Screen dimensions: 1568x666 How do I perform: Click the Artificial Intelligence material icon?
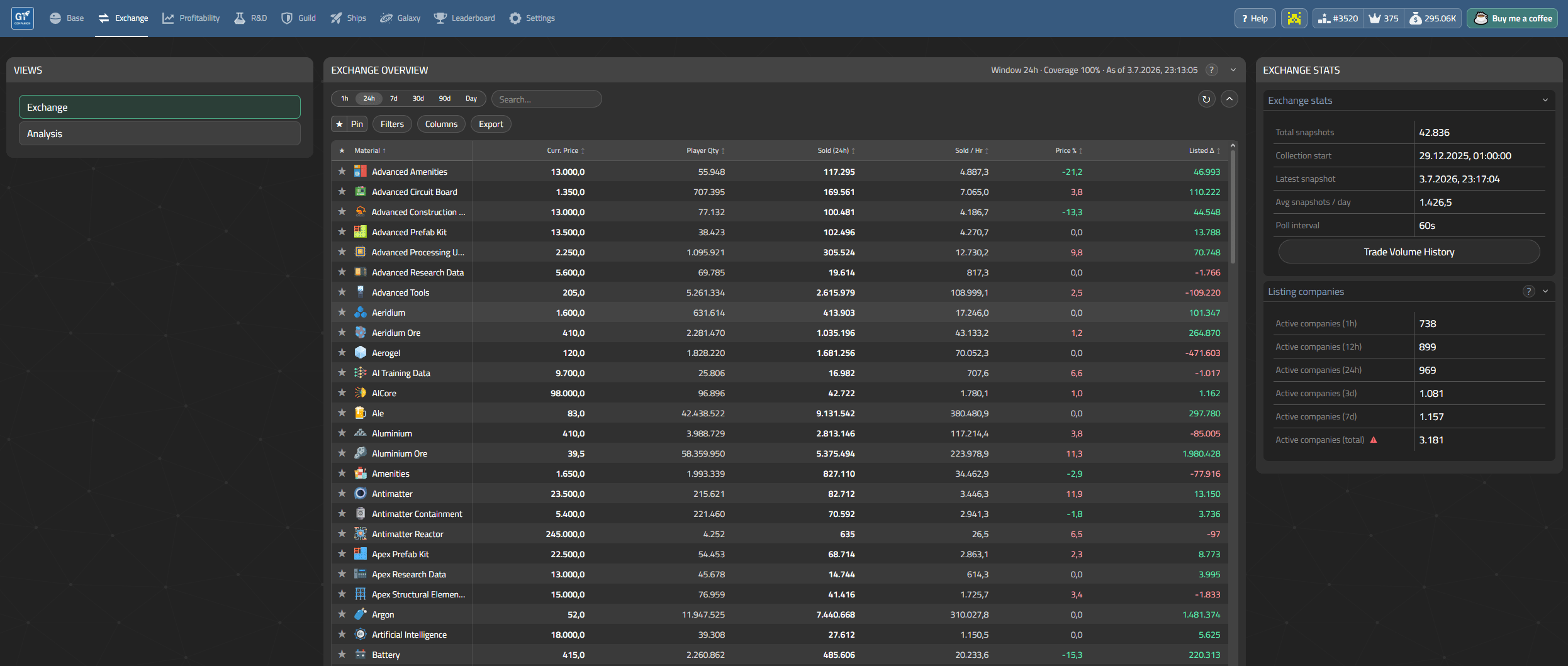point(361,635)
